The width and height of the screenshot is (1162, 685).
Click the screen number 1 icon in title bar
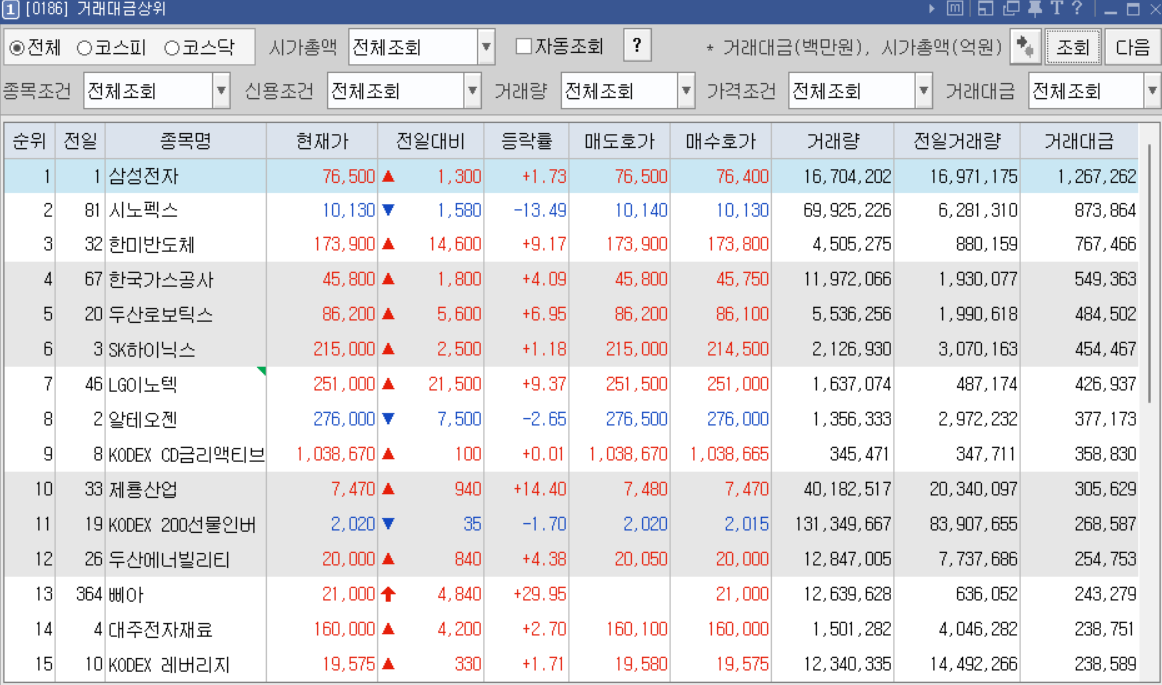[10, 10]
